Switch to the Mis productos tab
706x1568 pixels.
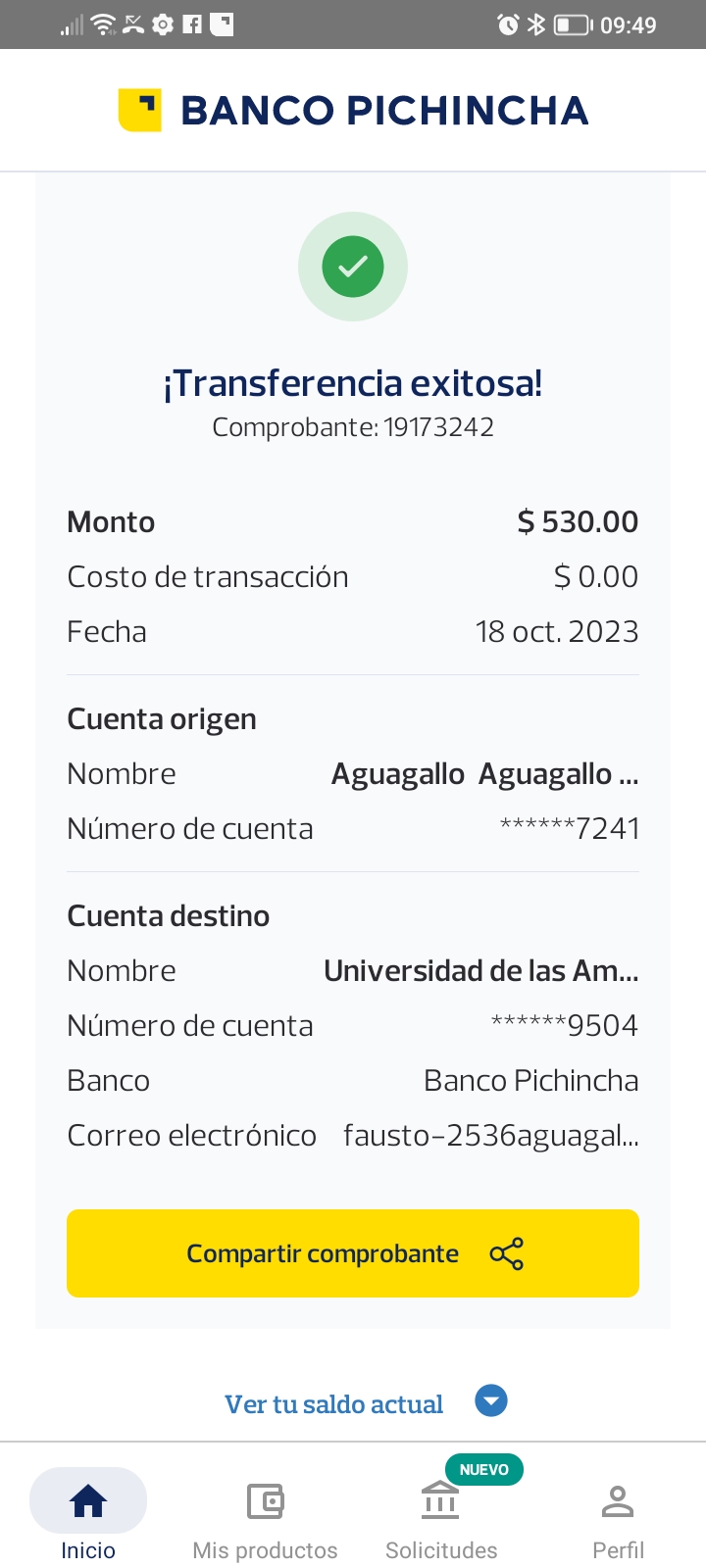265,1549
